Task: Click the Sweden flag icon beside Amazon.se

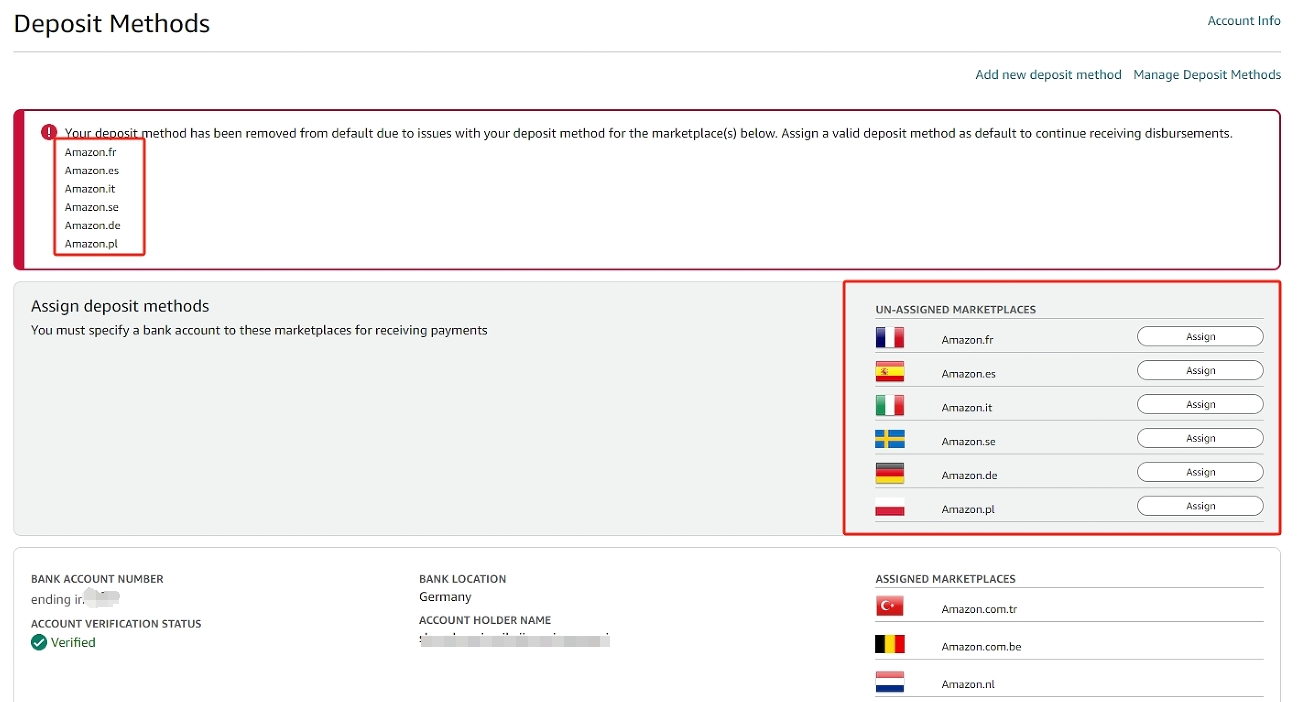Action: pyautogui.click(x=889, y=439)
